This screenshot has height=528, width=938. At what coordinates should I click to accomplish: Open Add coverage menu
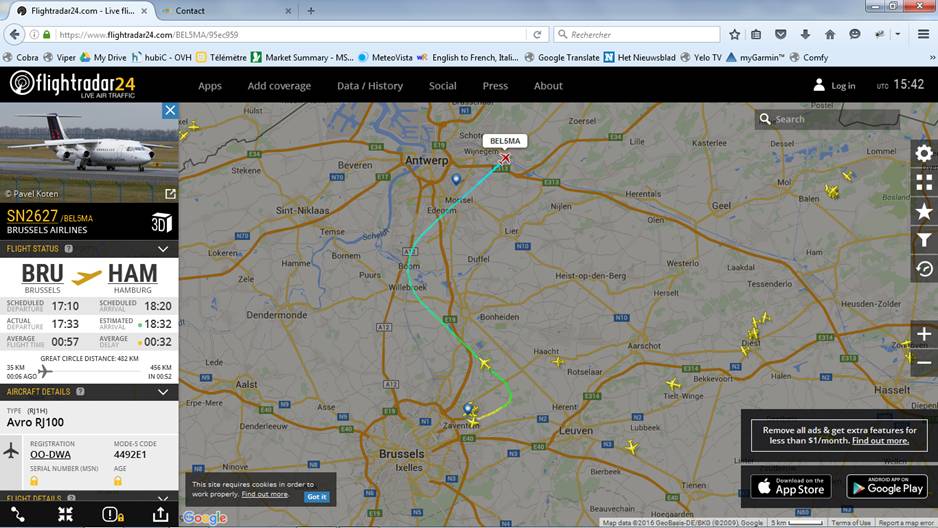click(x=279, y=86)
